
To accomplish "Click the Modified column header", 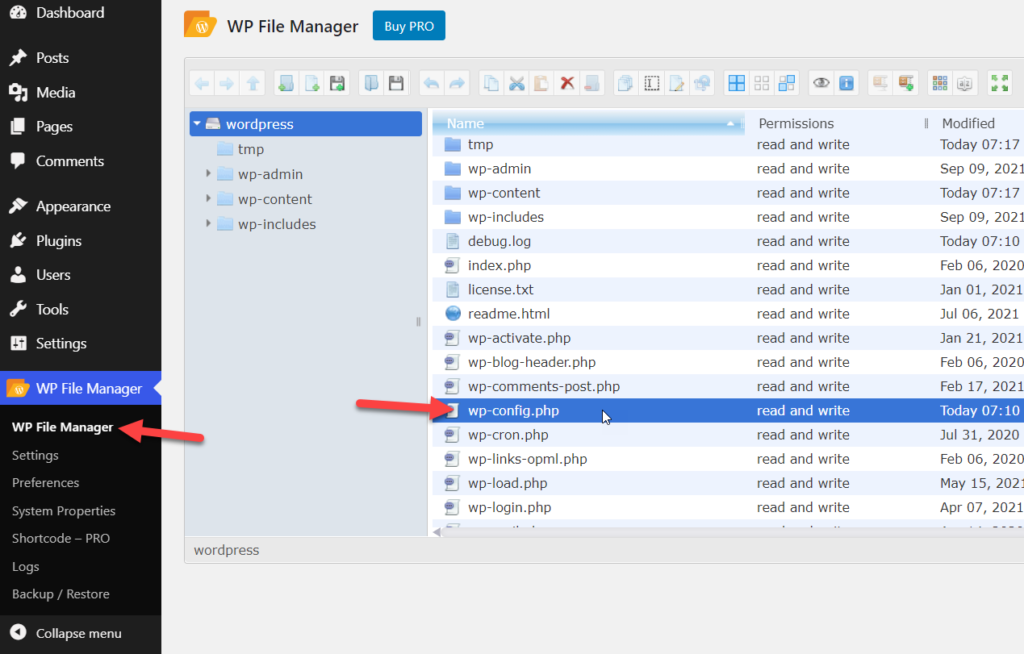I will (968, 123).
